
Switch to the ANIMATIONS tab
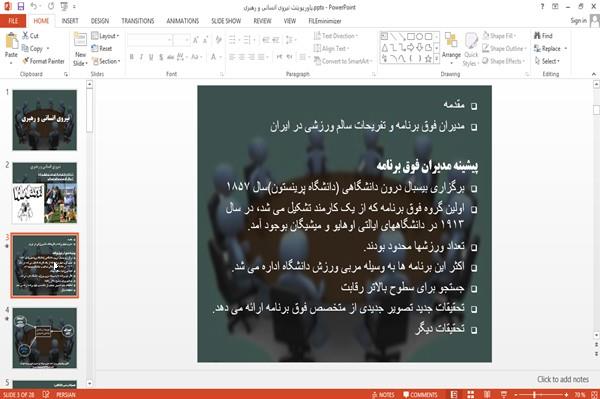point(183,21)
